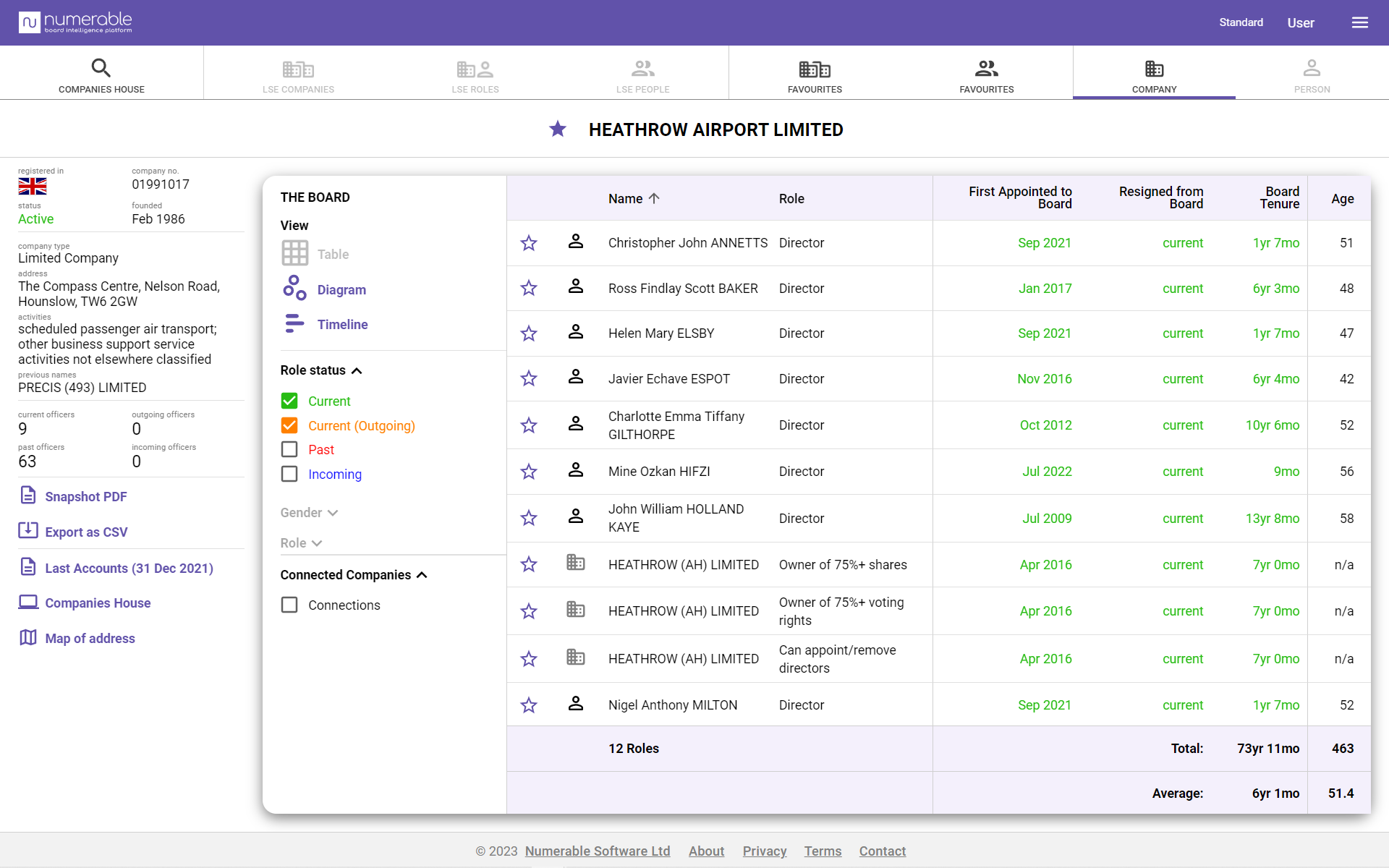Screen dimensions: 1389x868
Task: Open the Contact footer link
Action: pos(882,851)
